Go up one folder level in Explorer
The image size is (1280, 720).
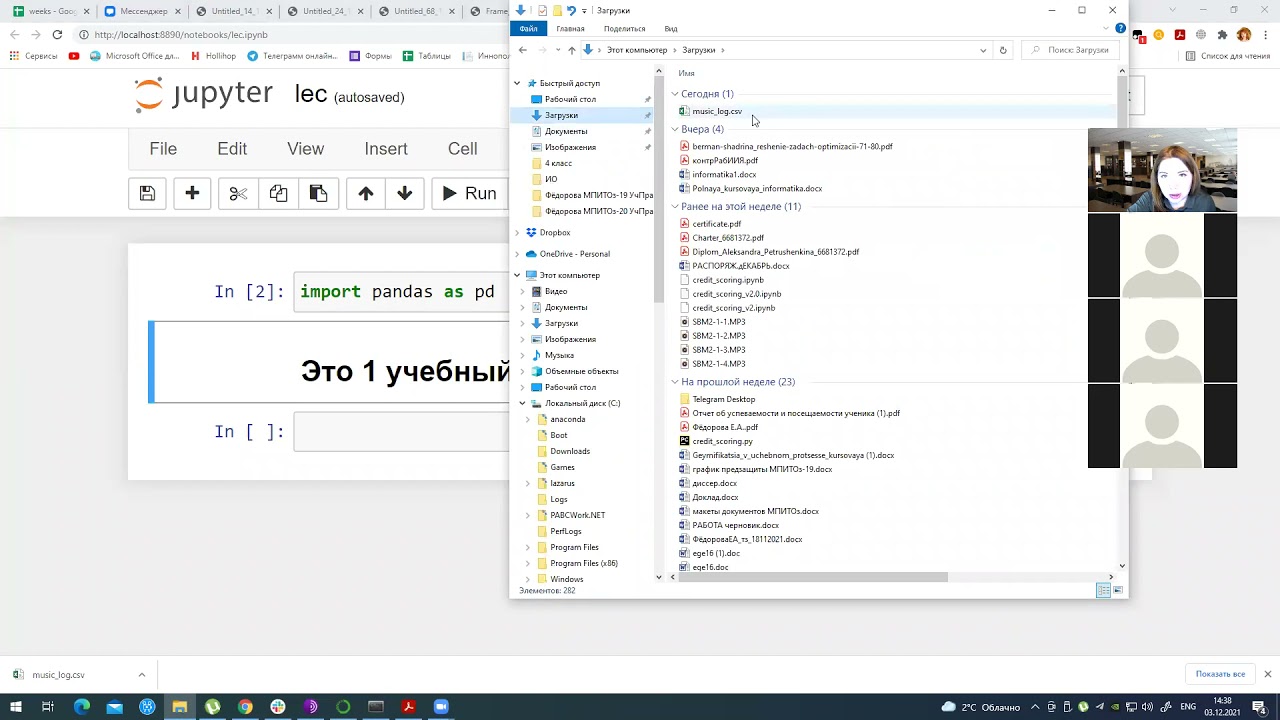(571, 50)
